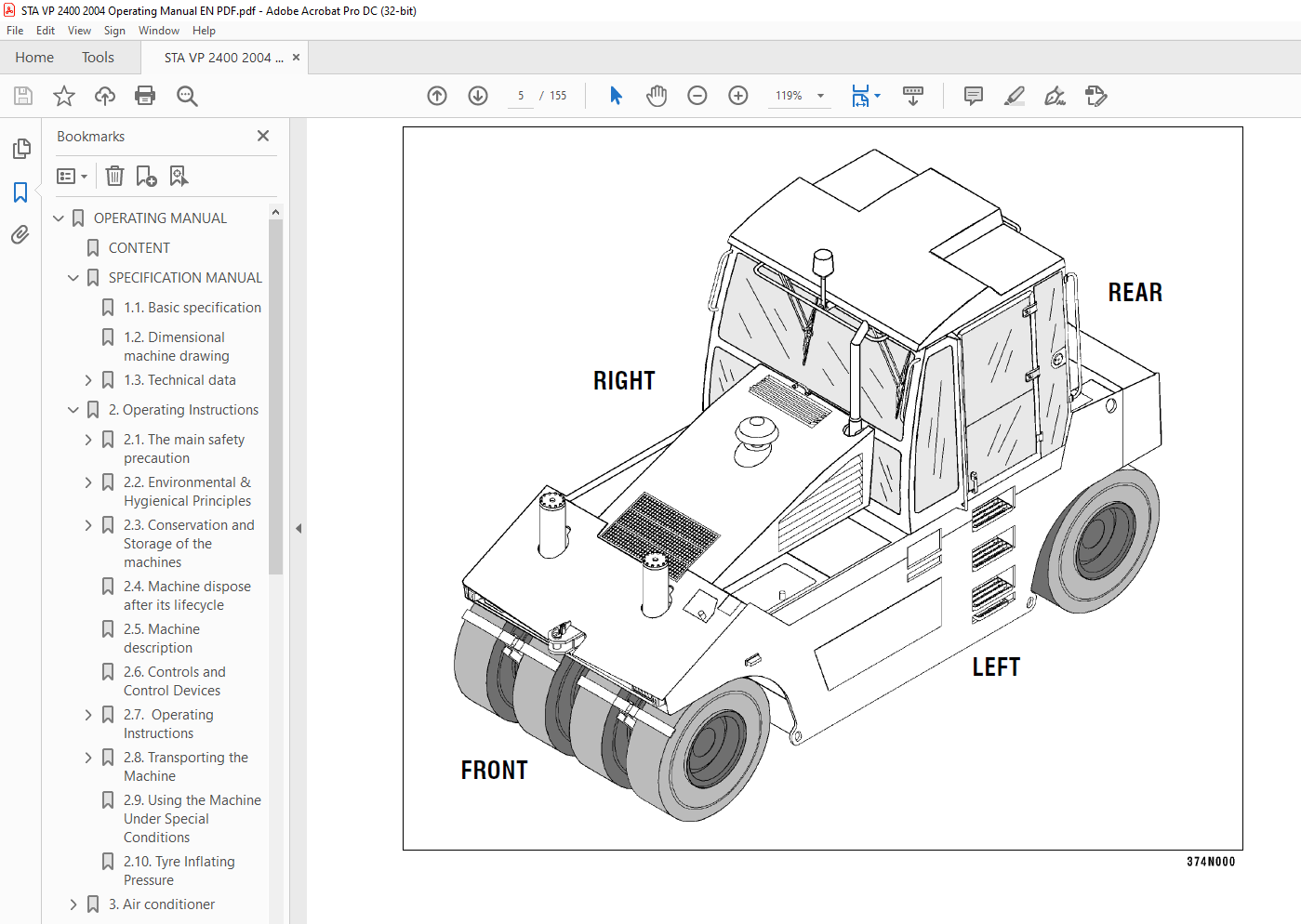Collapse the 2. Operating Instructions bookmark
Viewport: 1301px width, 924px height.
point(73,410)
